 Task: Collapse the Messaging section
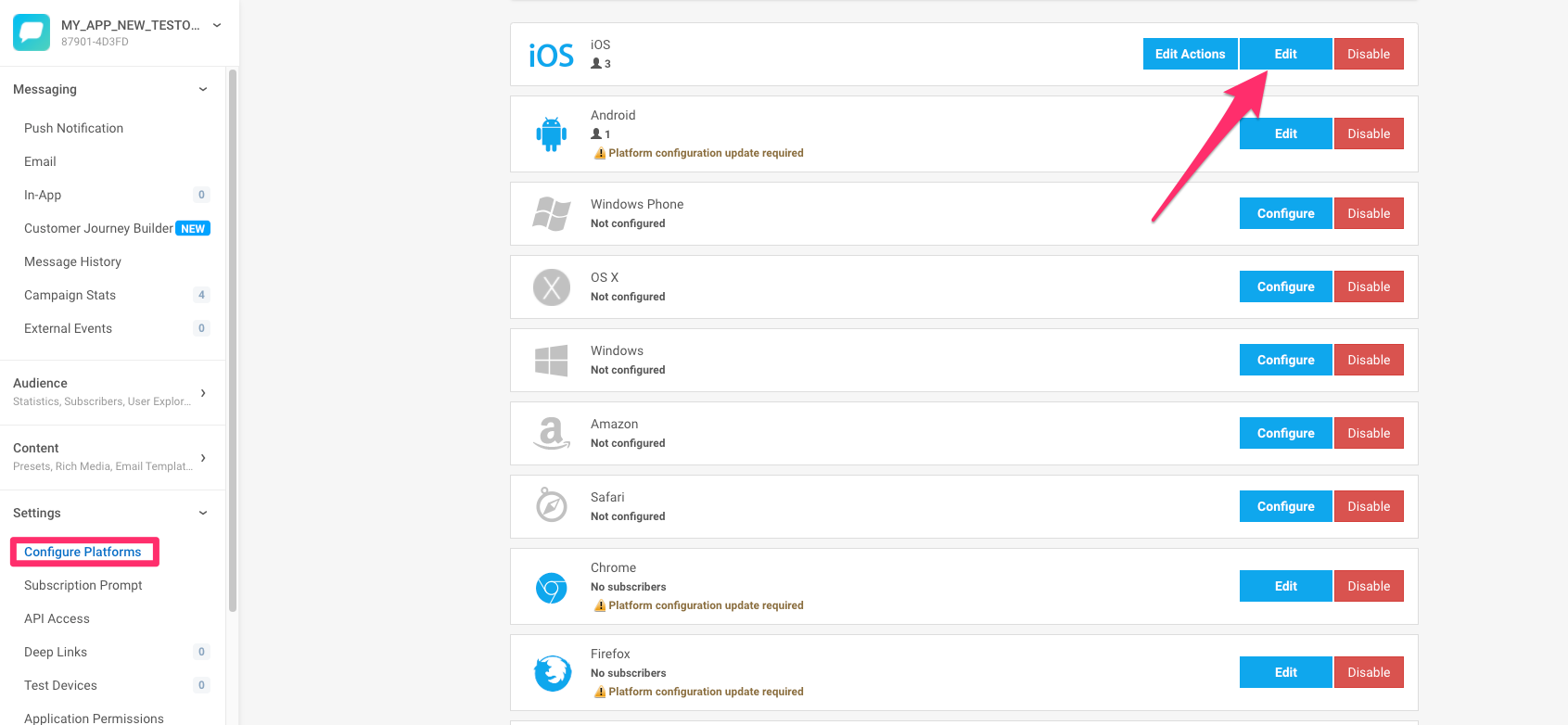[x=203, y=90]
